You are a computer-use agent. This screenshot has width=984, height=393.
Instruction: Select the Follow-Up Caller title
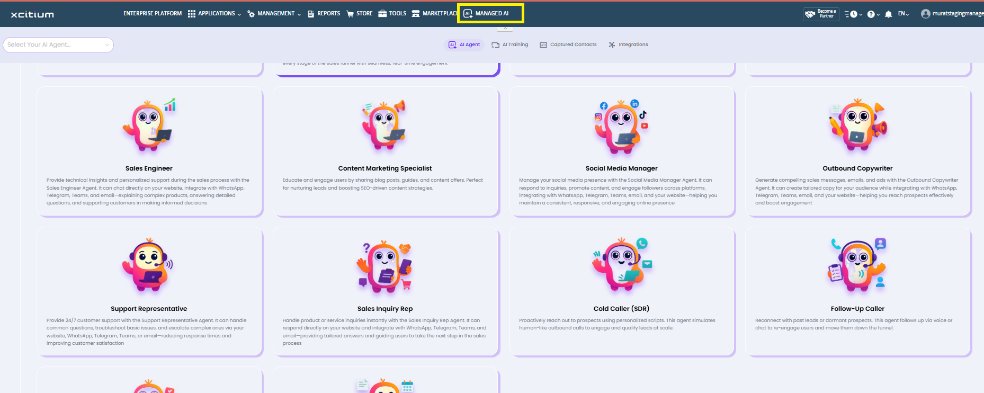coord(857,309)
